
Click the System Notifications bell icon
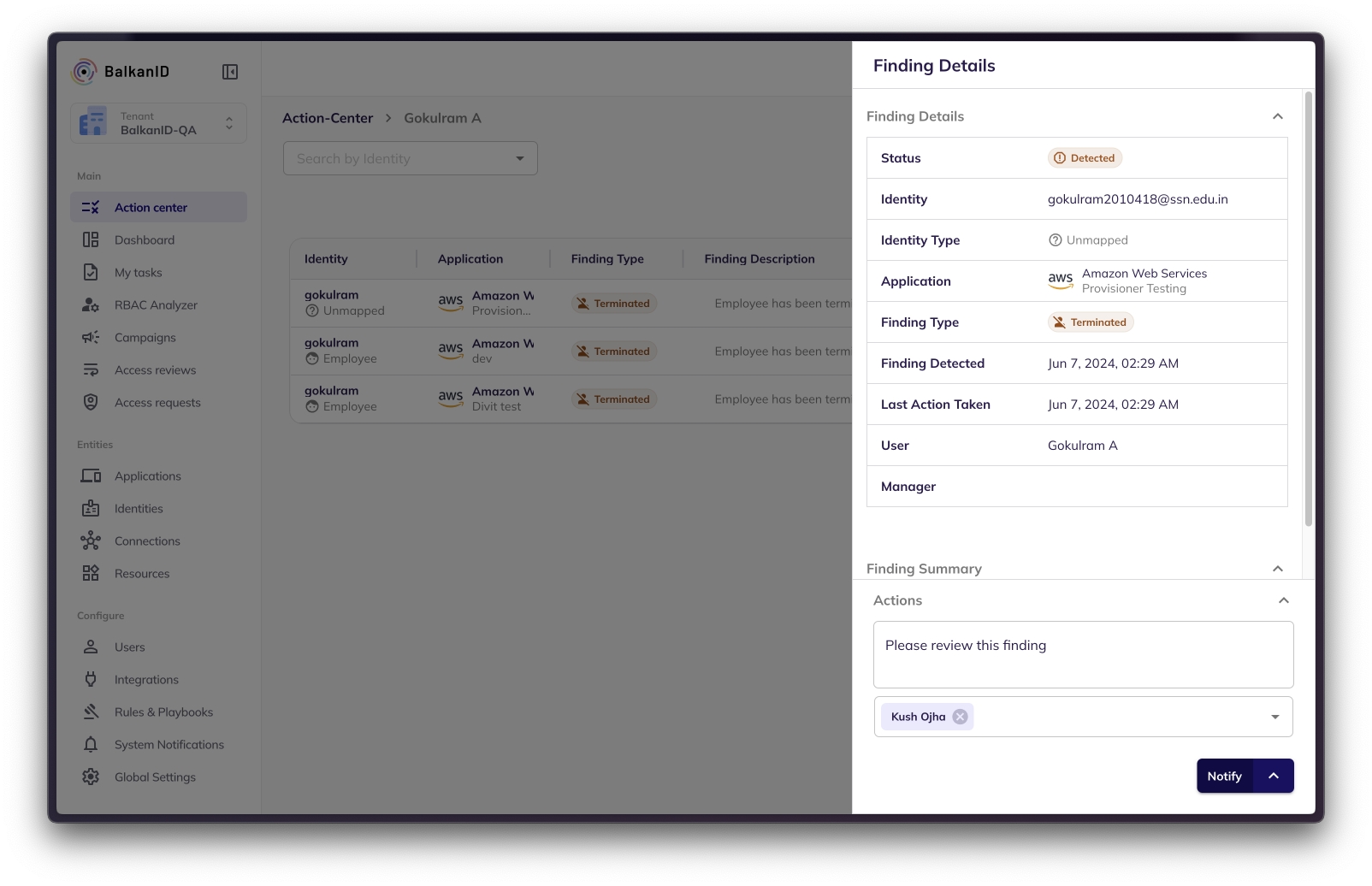pyautogui.click(x=91, y=744)
